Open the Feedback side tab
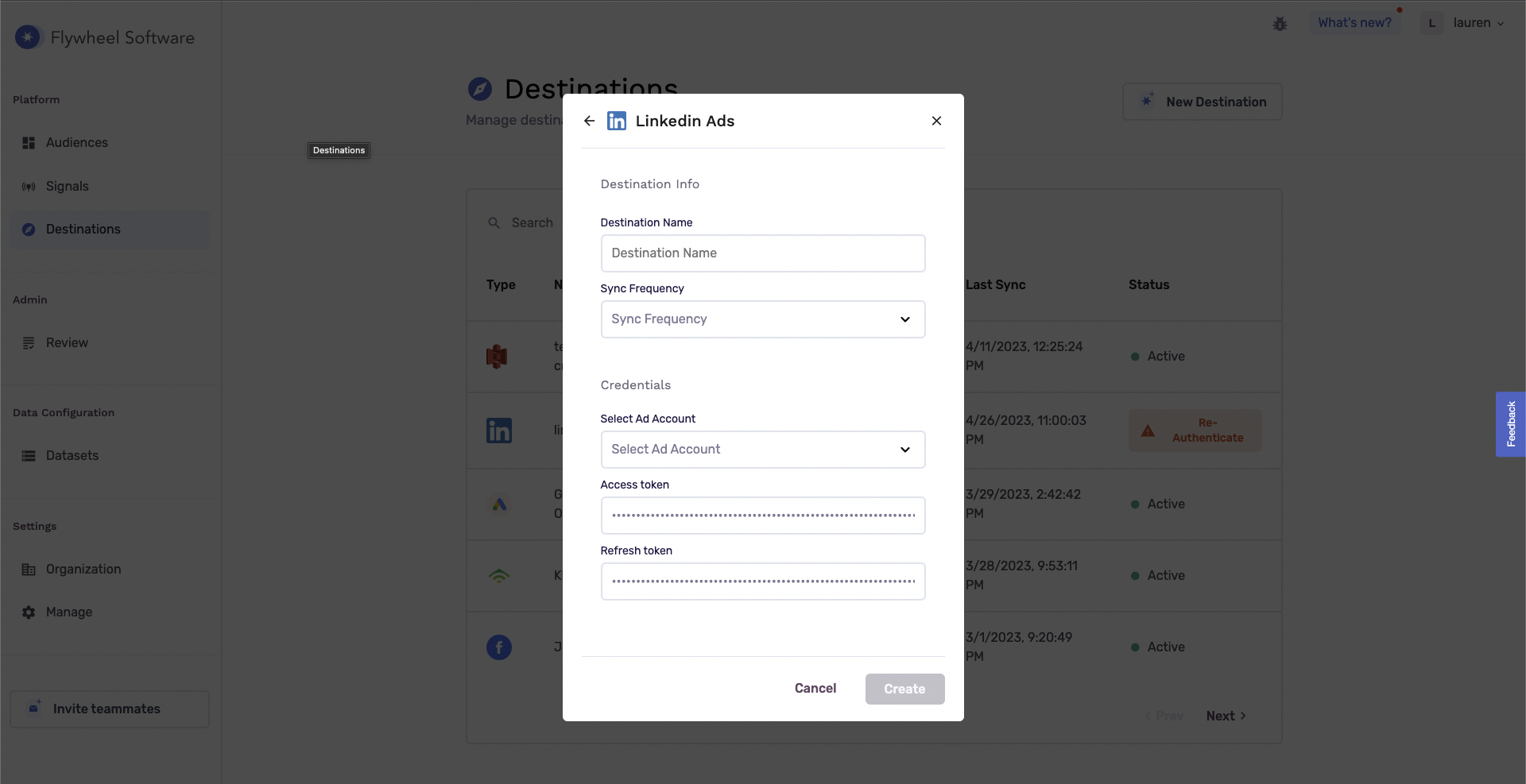 (1511, 424)
